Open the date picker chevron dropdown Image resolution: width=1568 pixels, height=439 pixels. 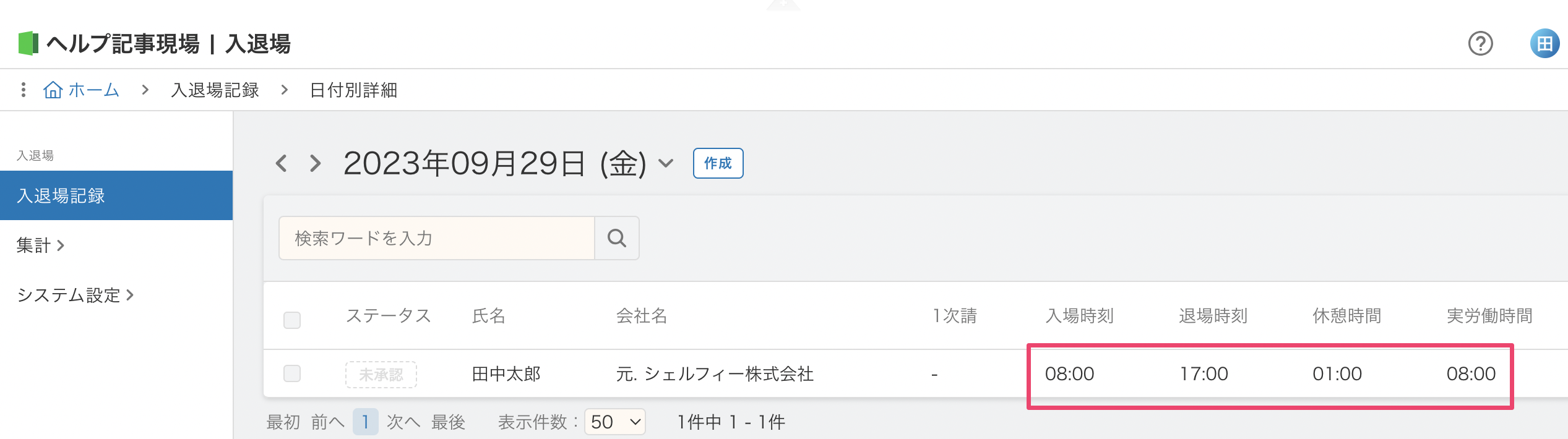[x=666, y=163]
